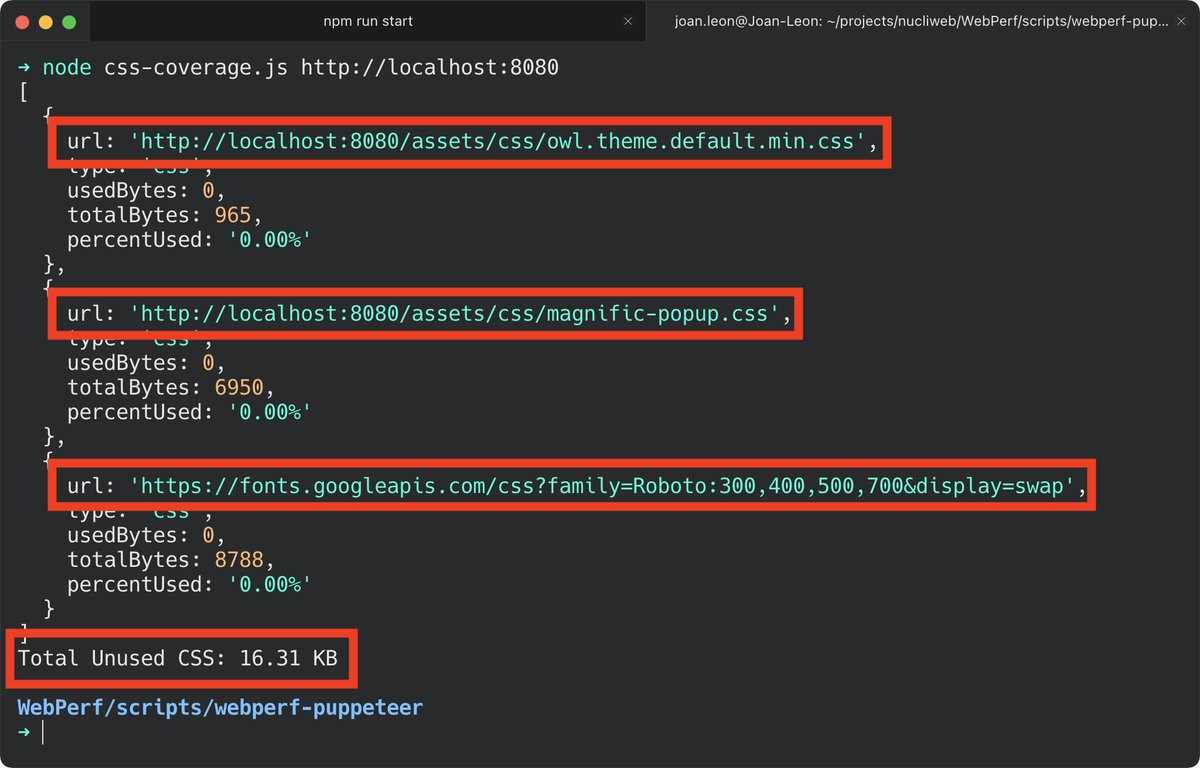The image size is (1200, 768).
Task: Click the magnific-popup.css URL
Action: 454,314
